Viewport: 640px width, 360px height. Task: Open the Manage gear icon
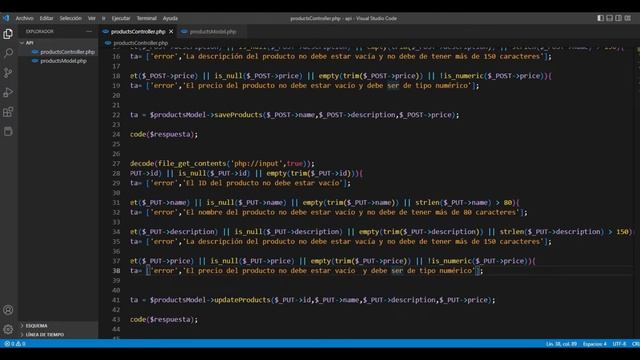coord(8,329)
